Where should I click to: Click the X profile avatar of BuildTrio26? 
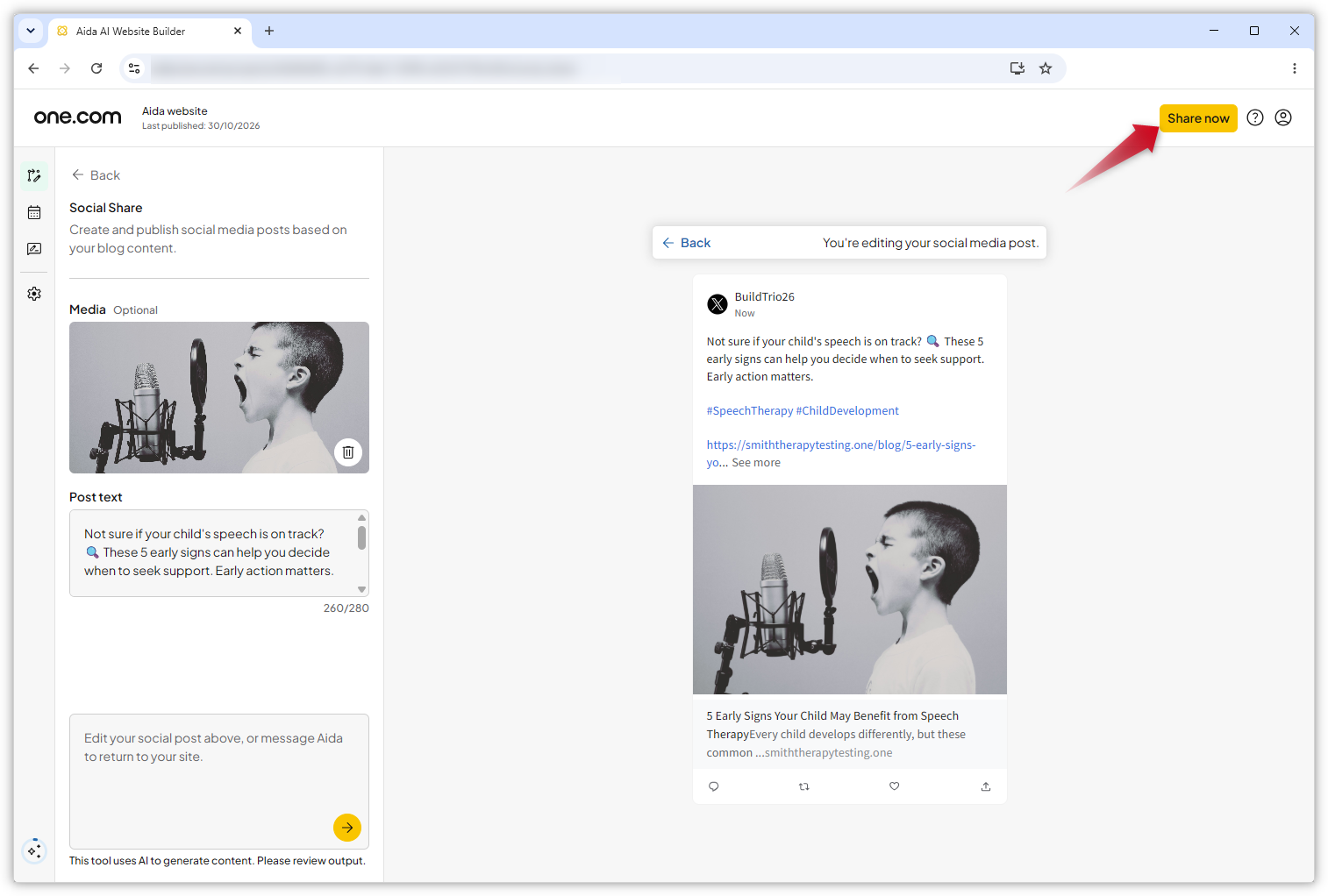coord(718,304)
